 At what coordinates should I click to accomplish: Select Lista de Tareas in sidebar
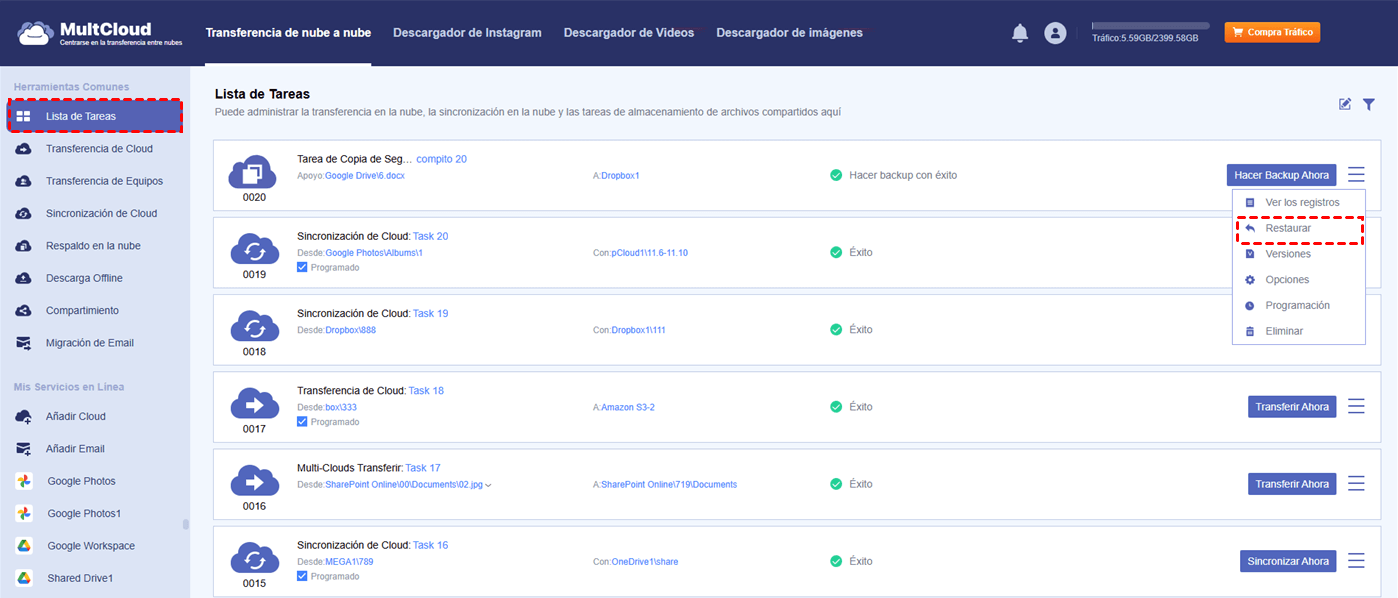(x=95, y=116)
